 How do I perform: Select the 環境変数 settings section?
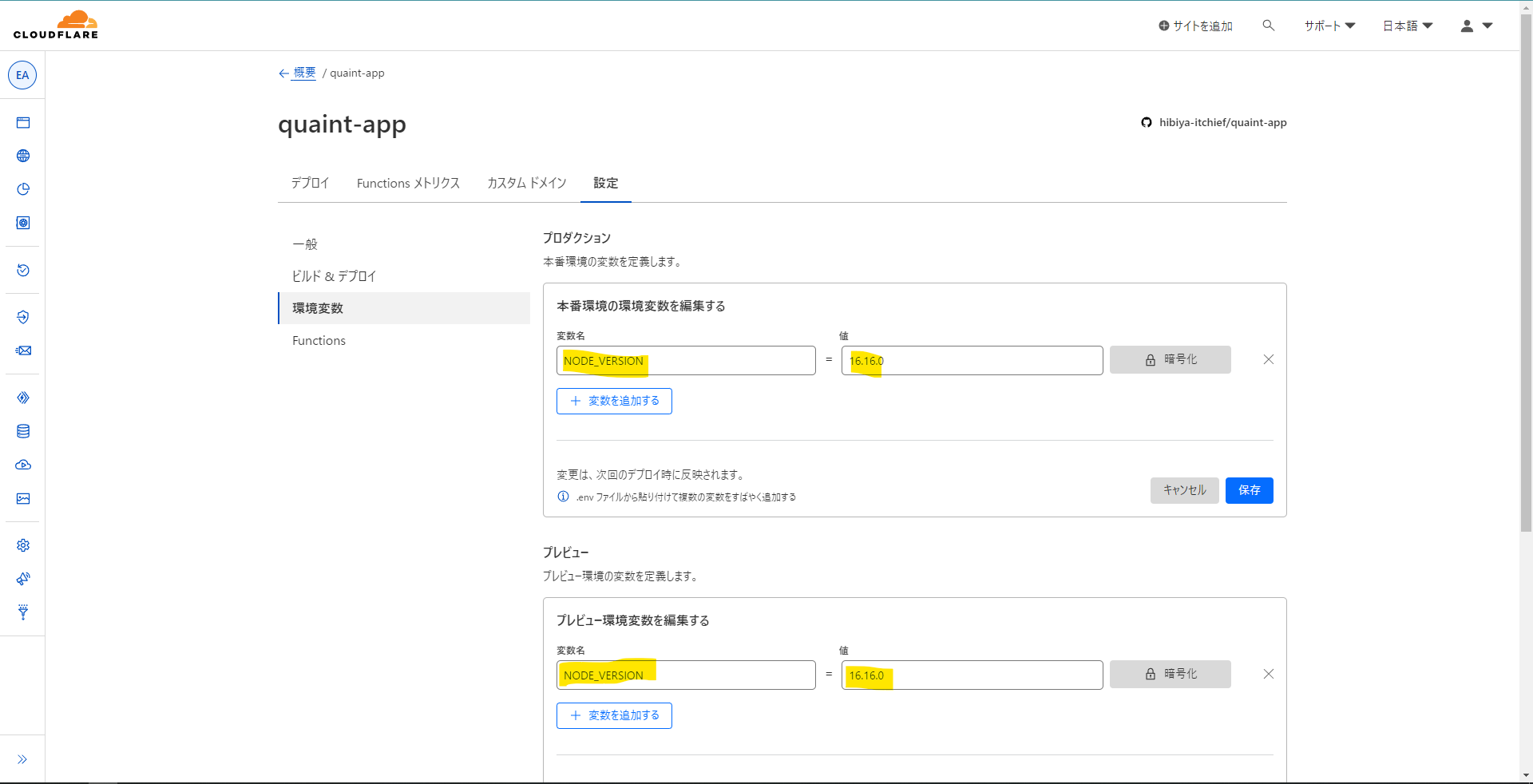pyautogui.click(x=404, y=308)
